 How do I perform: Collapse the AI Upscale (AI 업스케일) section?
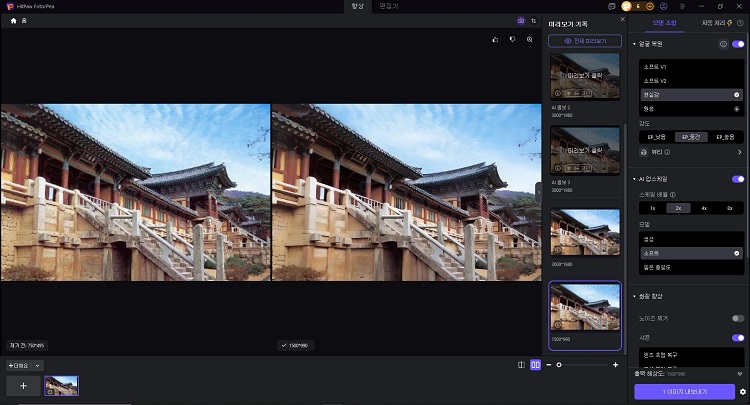634,179
